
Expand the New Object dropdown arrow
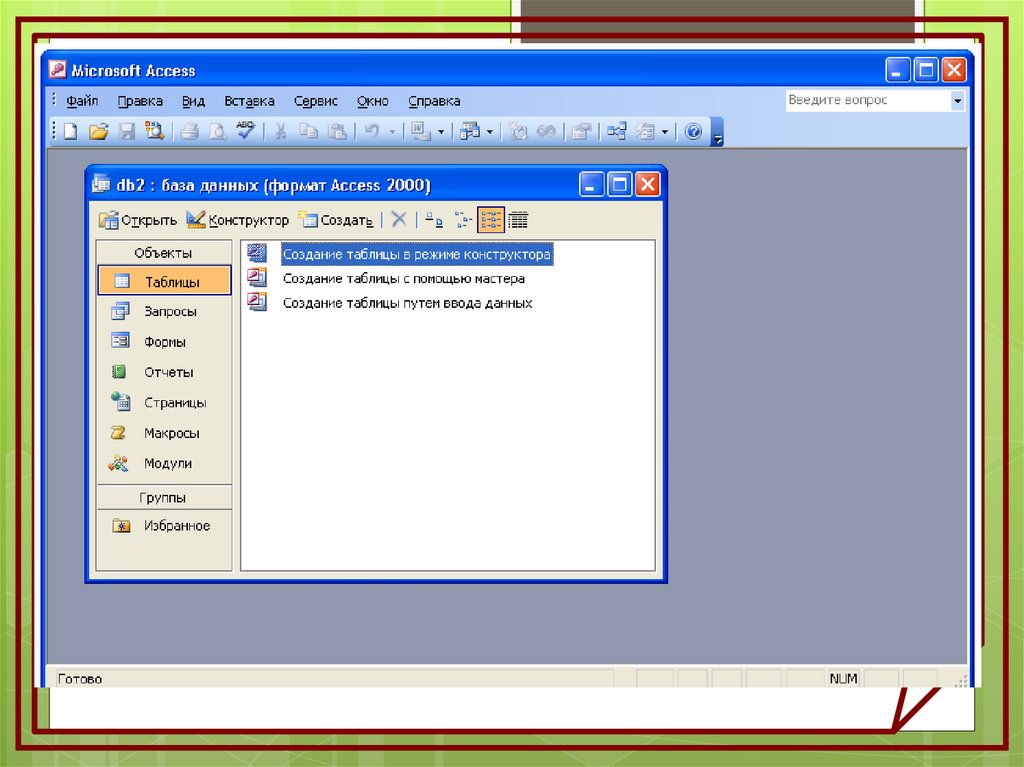click(665, 133)
